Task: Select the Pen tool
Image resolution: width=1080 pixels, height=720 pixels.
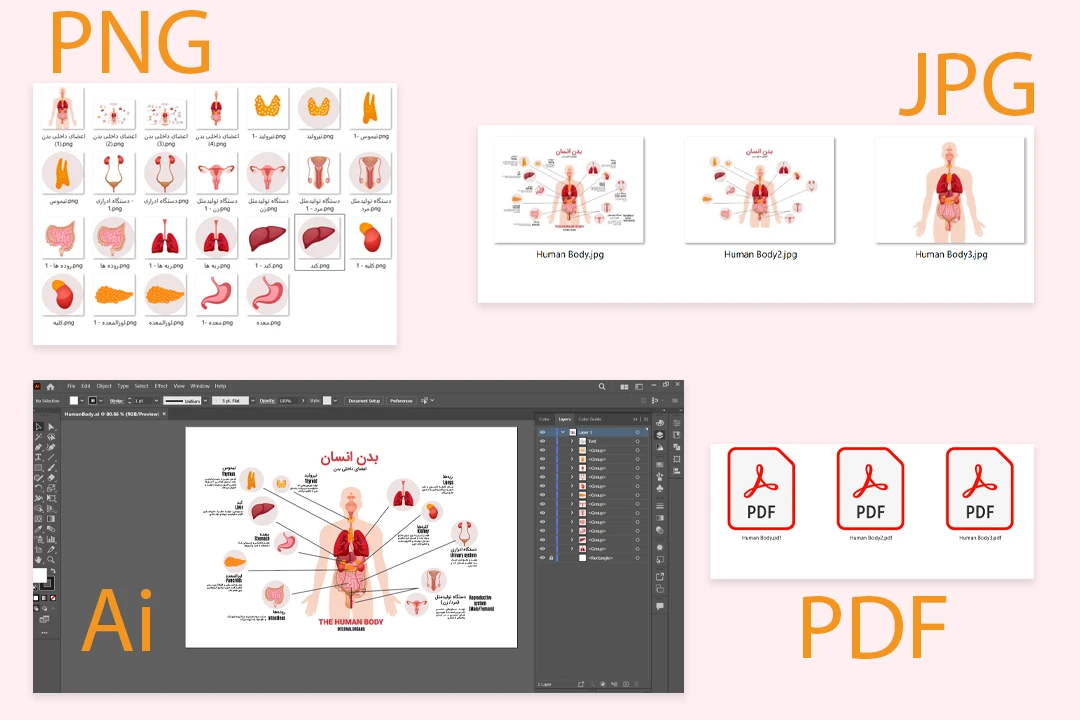Action: click(x=38, y=447)
